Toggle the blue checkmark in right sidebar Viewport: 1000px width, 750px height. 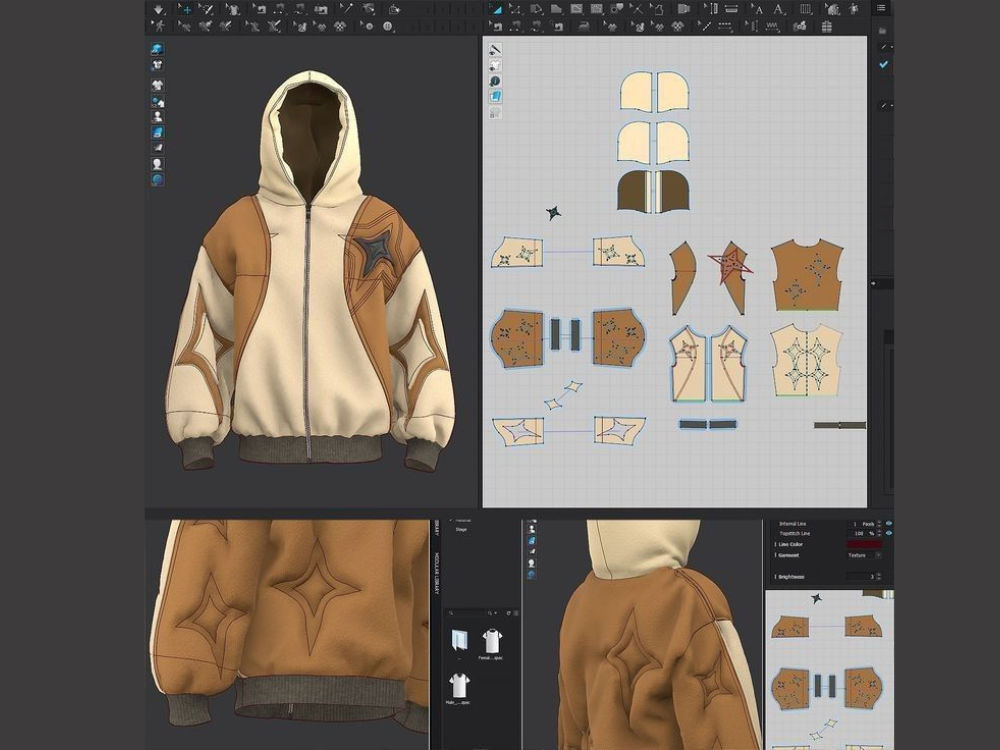[x=883, y=64]
